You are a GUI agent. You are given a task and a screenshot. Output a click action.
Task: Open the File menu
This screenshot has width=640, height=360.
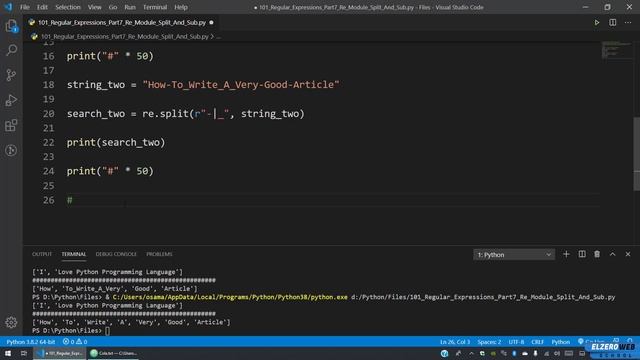coord(25,7)
